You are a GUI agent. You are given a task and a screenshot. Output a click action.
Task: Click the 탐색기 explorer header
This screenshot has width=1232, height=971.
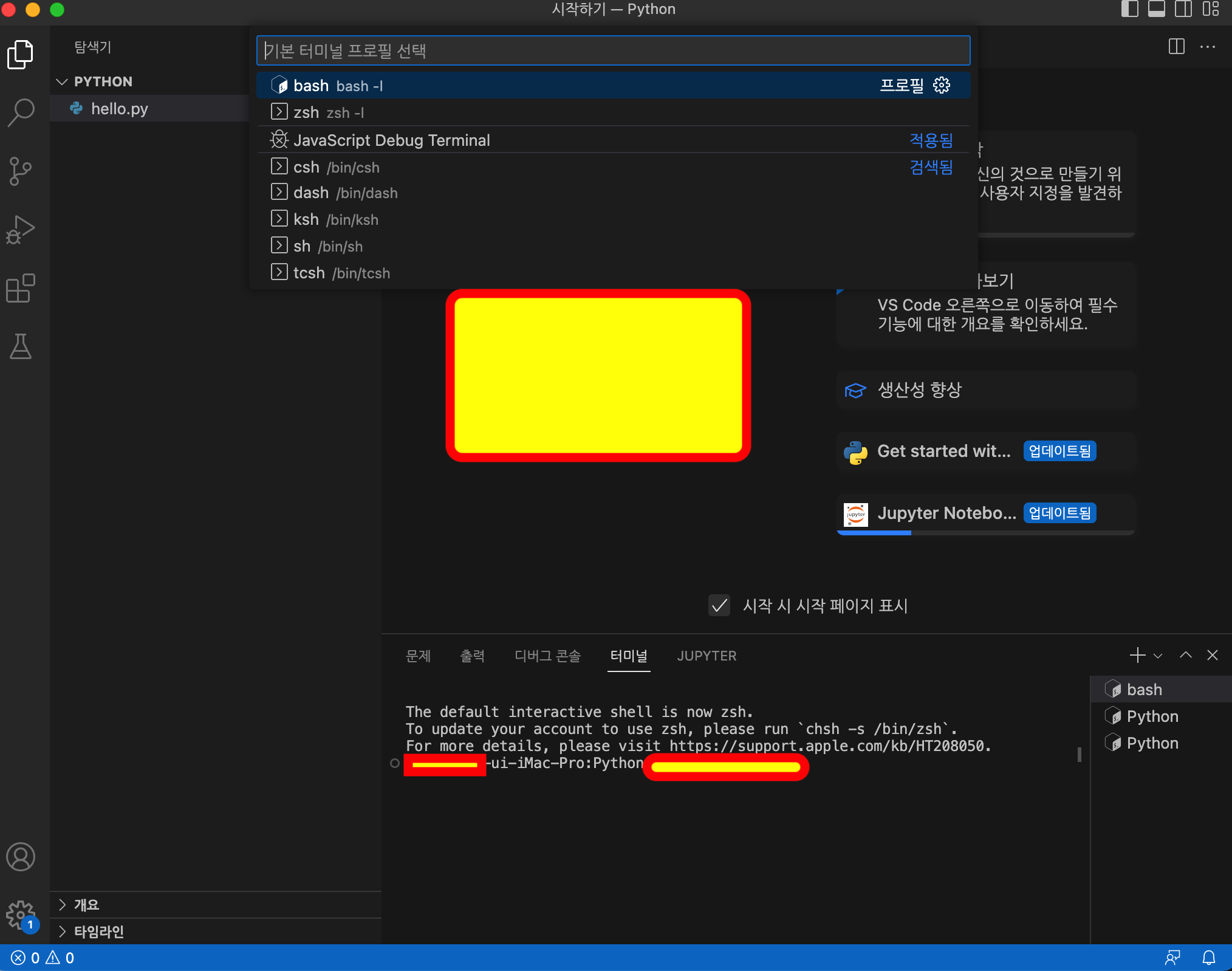pyautogui.click(x=93, y=47)
